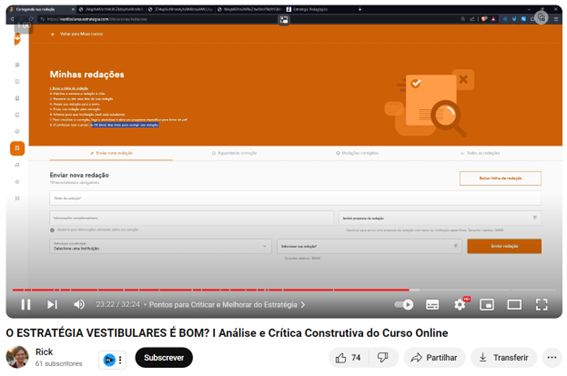This screenshot has width=567, height=376.
Task: Click the highlighted orange sidebar redações icon
Action: [x=17, y=148]
